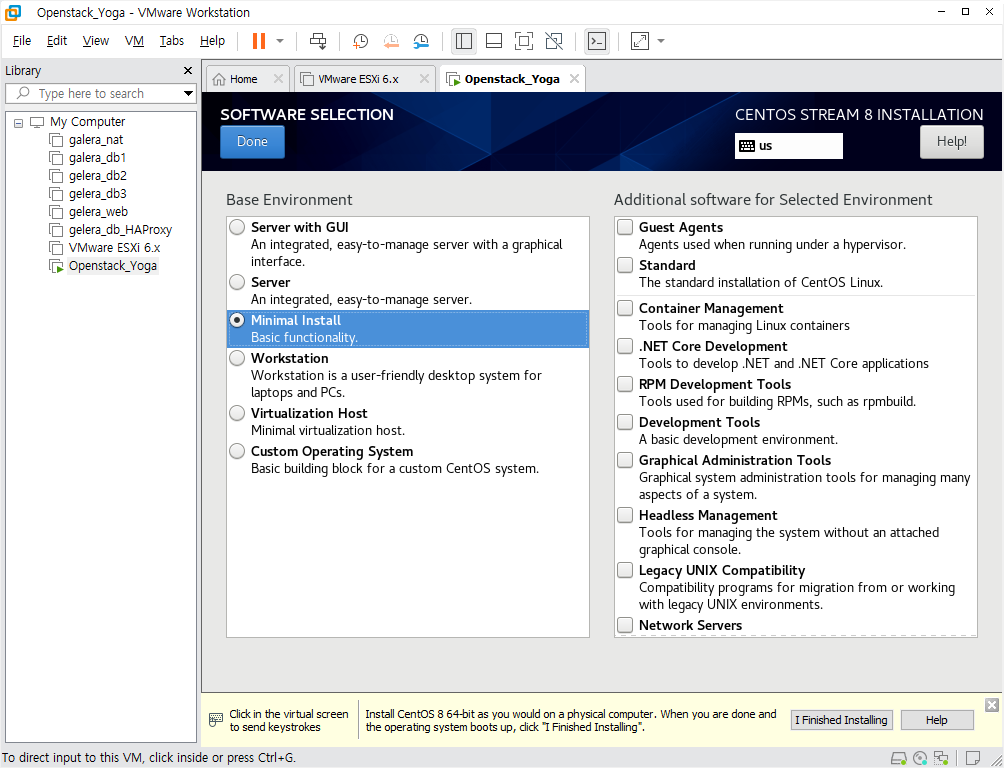Viewport: 1004px width, 768px height.
Task: Select Custom Operating System environment
Action: coord(237,451)
